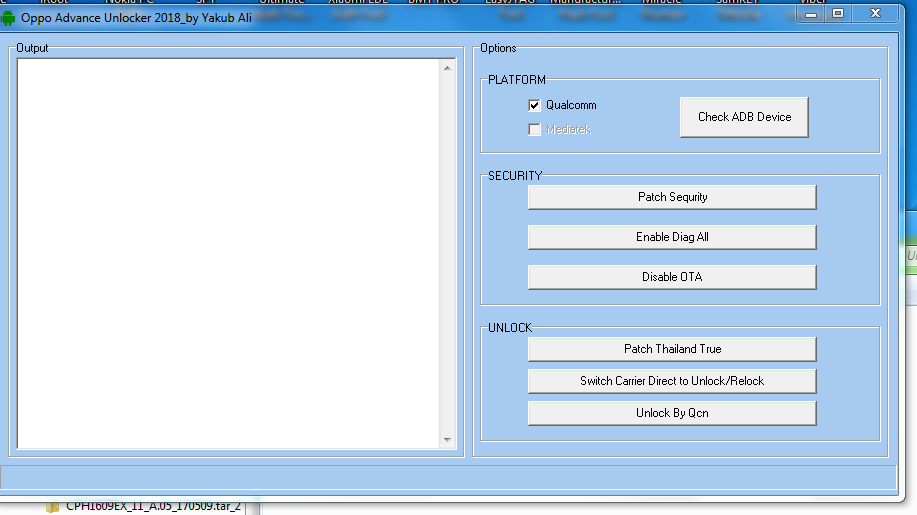Run Patch Sequrity
Viewport: 917px width, 515px height.
pyautogui.click(x=672, y=197)
